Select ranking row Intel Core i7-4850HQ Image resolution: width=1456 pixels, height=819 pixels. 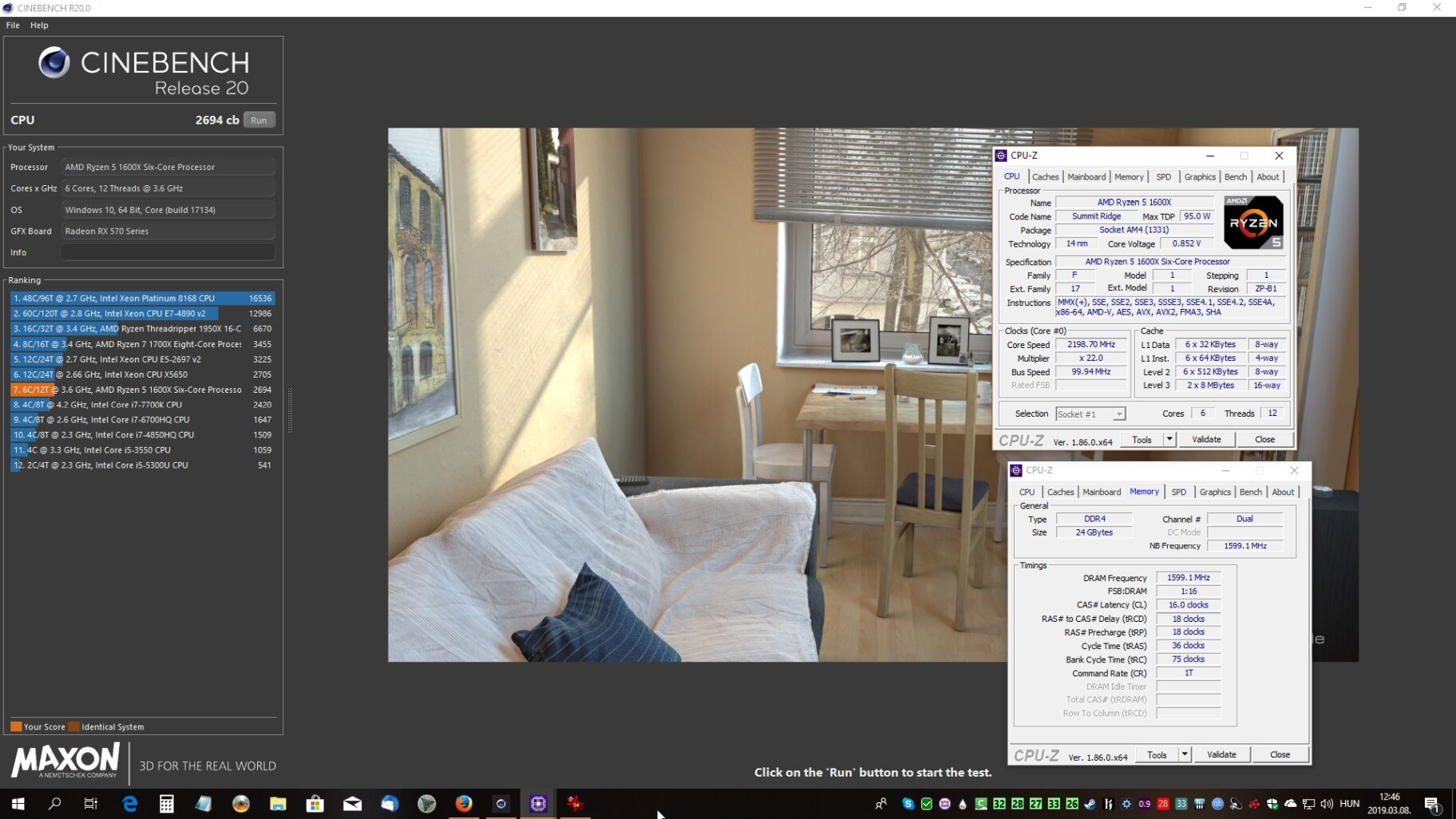[x=143, y=434]
